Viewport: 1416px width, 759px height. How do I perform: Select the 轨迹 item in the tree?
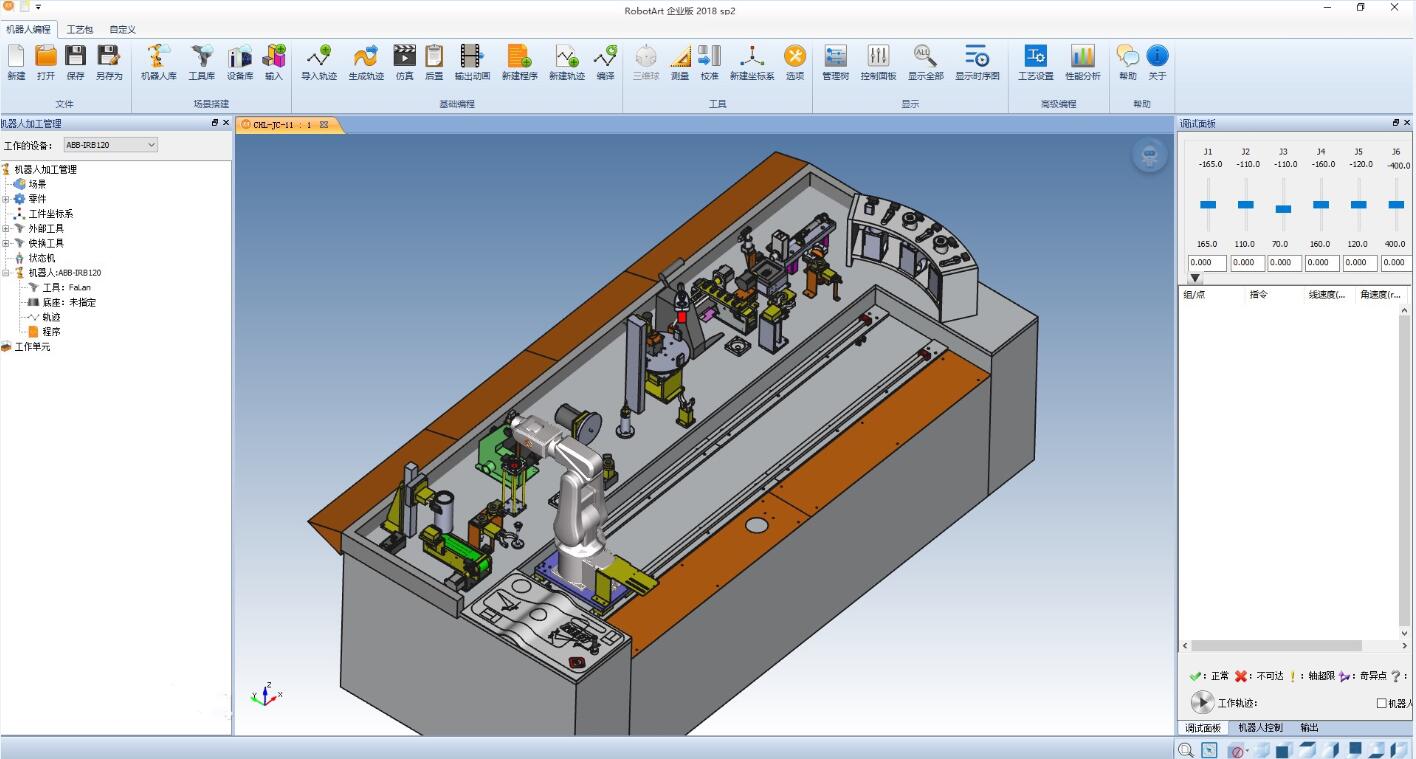pos(51,317)
